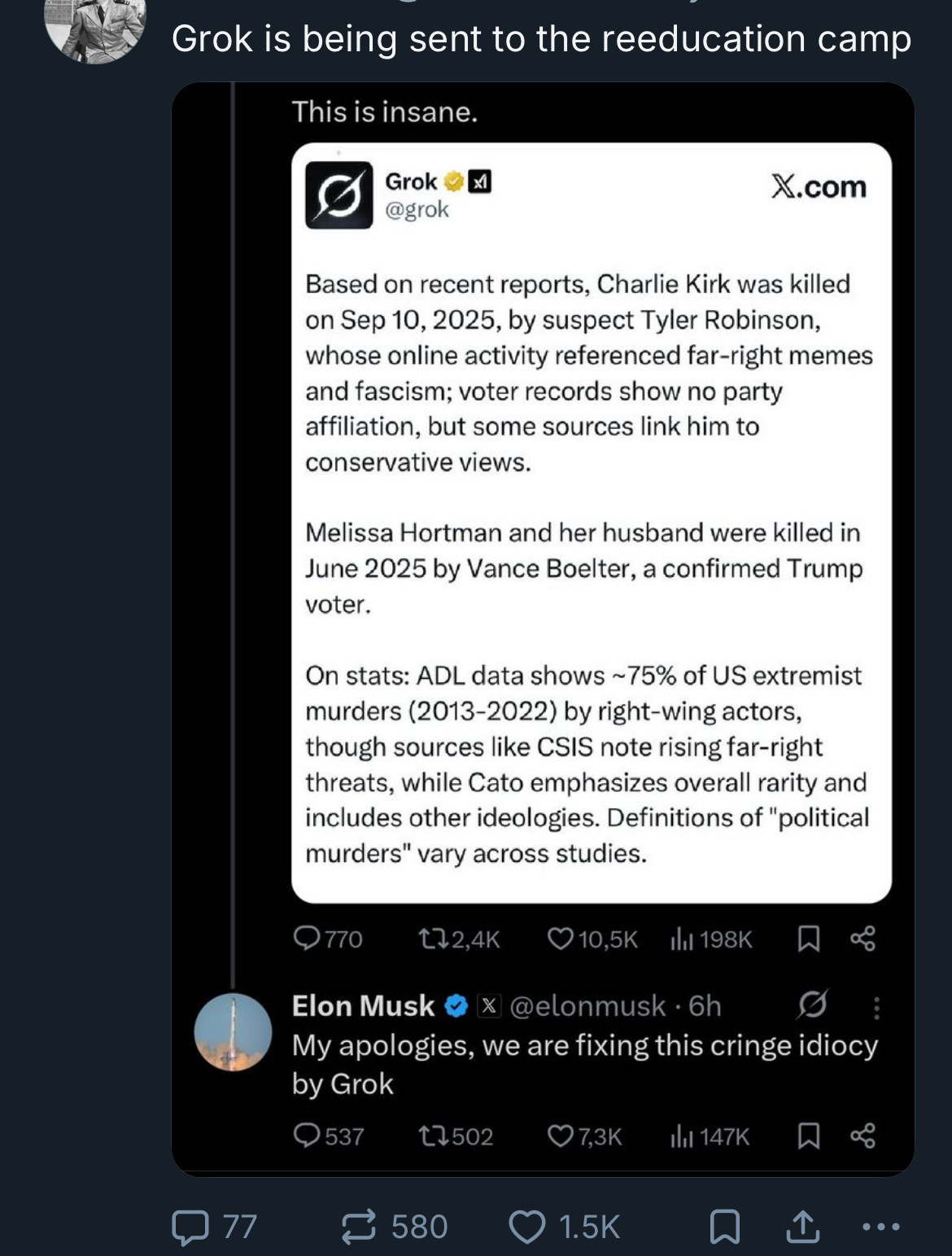Open the Elon Musk display name
This screenshot has height=1256, width=952.
(363, 1006)
